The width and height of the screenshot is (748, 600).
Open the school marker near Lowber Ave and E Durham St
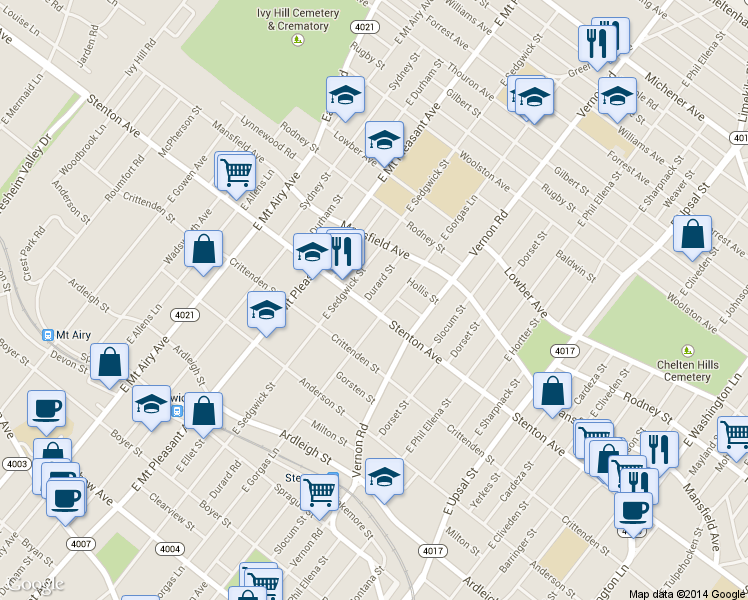384,141
